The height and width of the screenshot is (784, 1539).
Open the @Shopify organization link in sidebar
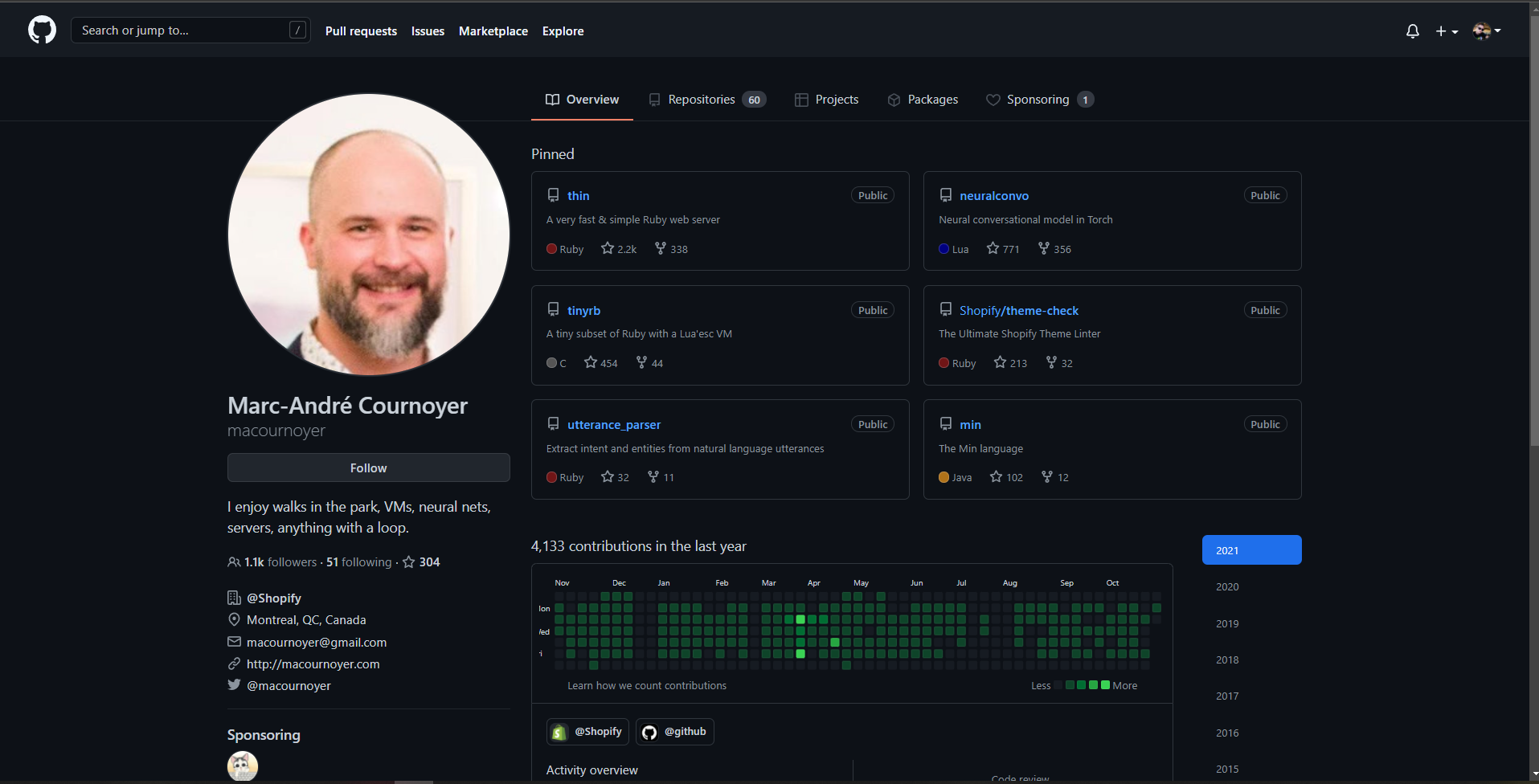pos(274,598)
